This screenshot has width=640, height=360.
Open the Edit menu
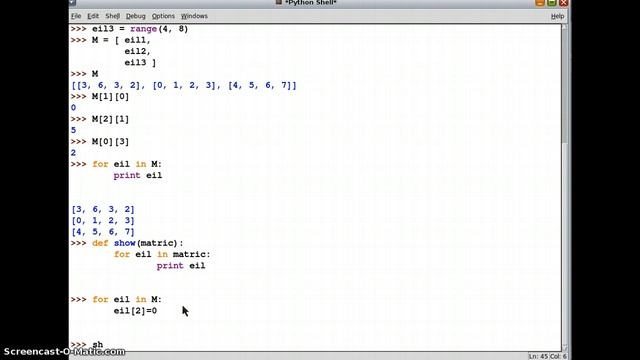pos(93,16)
